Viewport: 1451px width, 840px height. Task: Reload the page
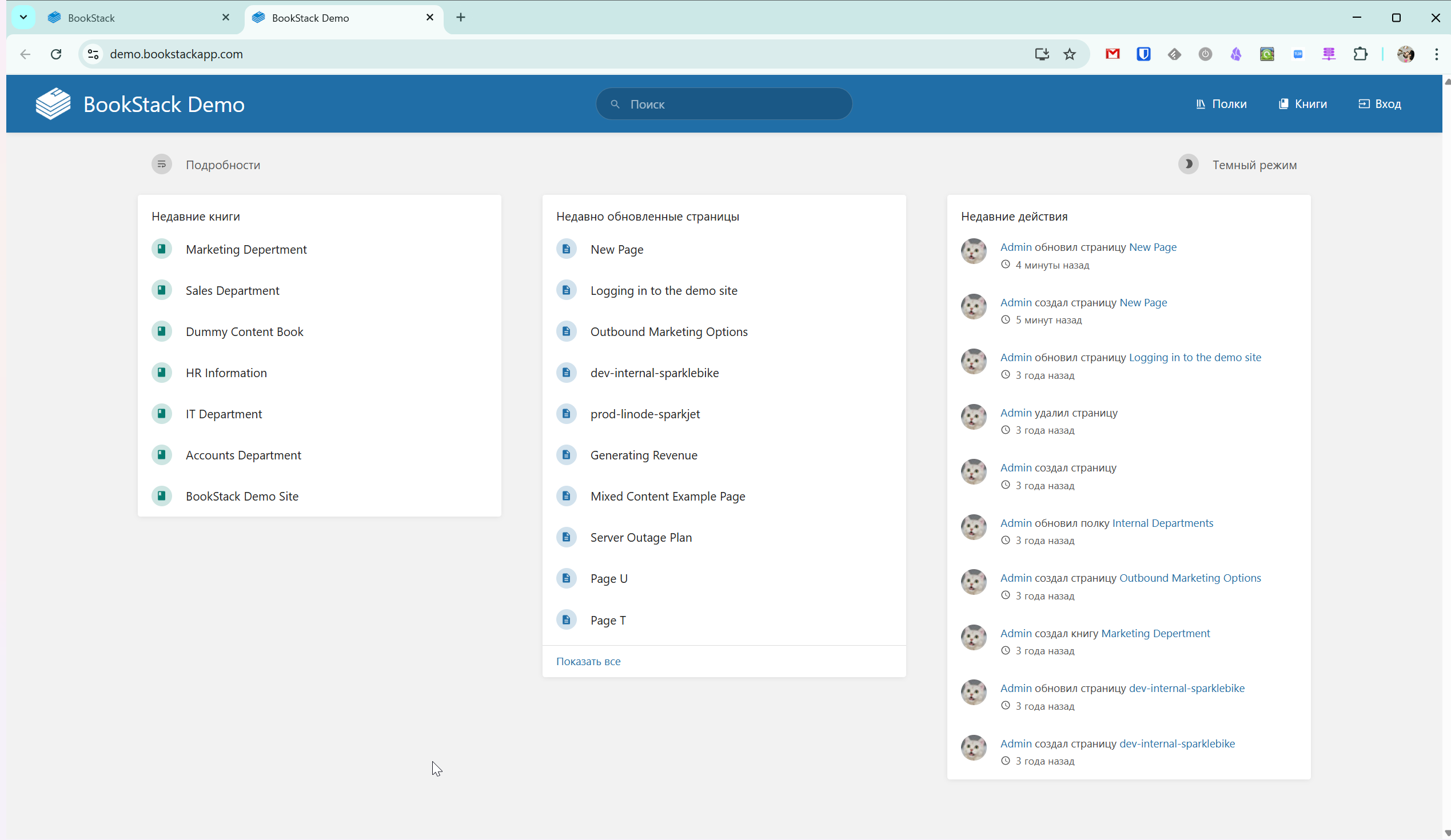tap(56, 54)
